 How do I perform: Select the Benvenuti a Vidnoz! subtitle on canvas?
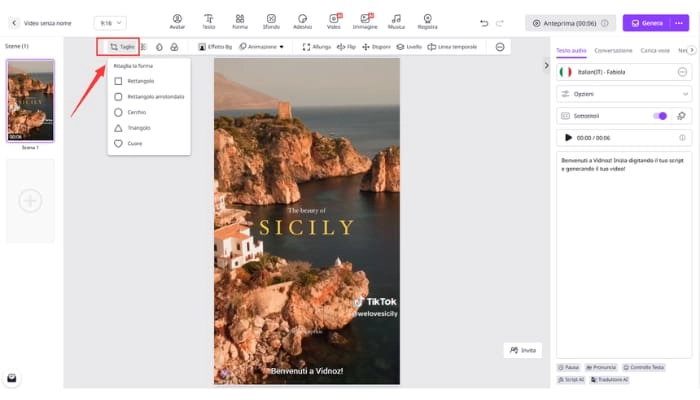tap(307, 371)
